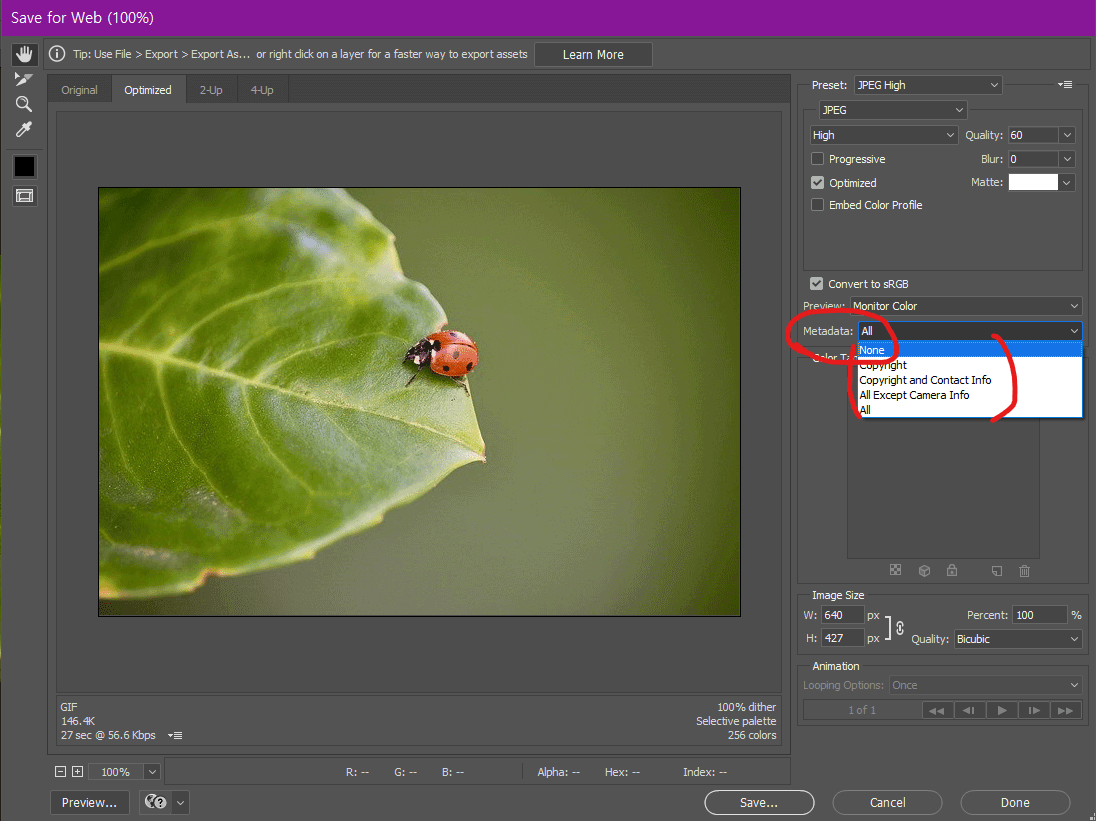The width and height of the screenshot is (1096, 821).
Task: Click the white Matte color swatch
Action: click(x=1032, y=182)
